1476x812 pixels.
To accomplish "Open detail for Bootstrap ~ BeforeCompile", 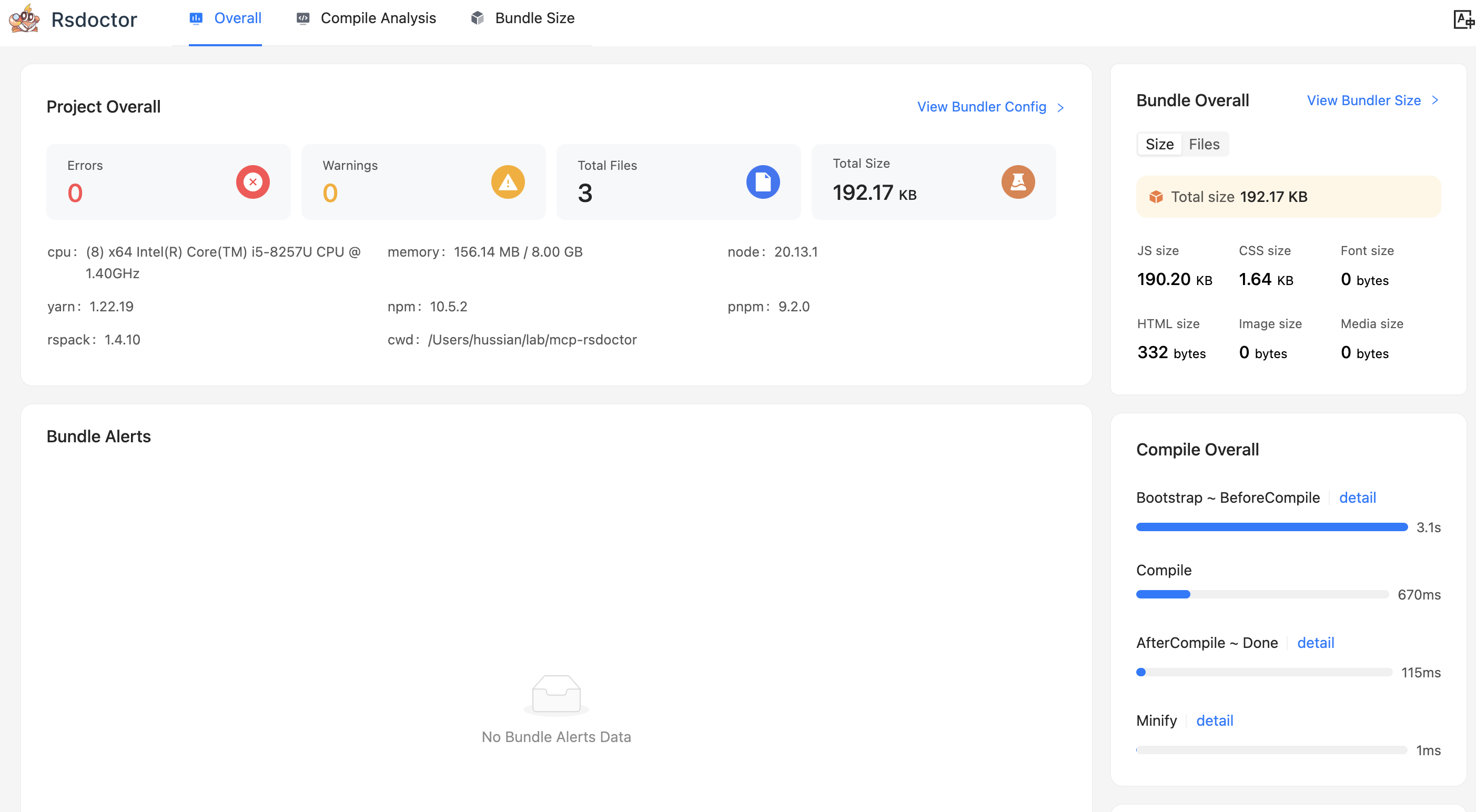I will 1357,498.
